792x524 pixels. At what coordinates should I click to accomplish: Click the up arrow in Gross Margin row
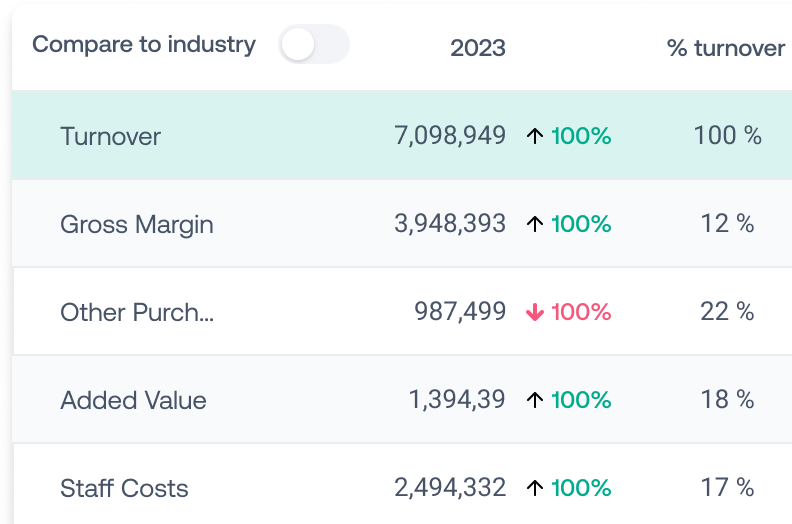click(535, 224)
